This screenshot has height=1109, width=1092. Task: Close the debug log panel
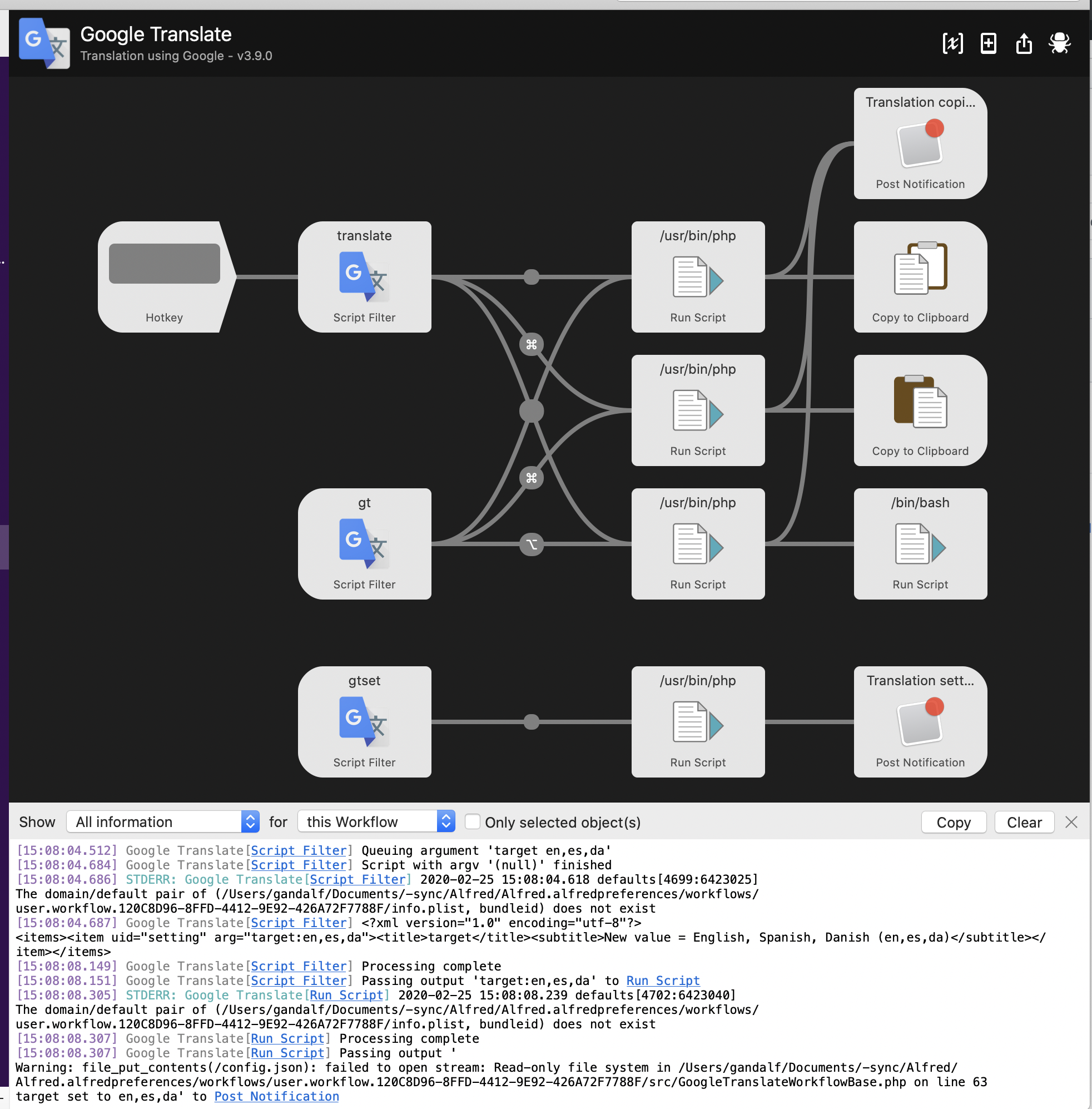[1071, 821]
